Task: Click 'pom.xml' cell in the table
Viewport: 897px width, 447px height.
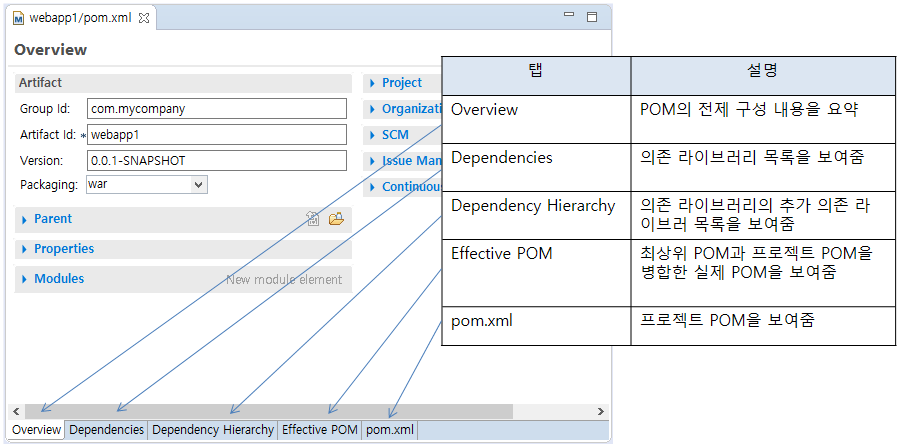Action: pyautogui.click(x=537, y=326)
